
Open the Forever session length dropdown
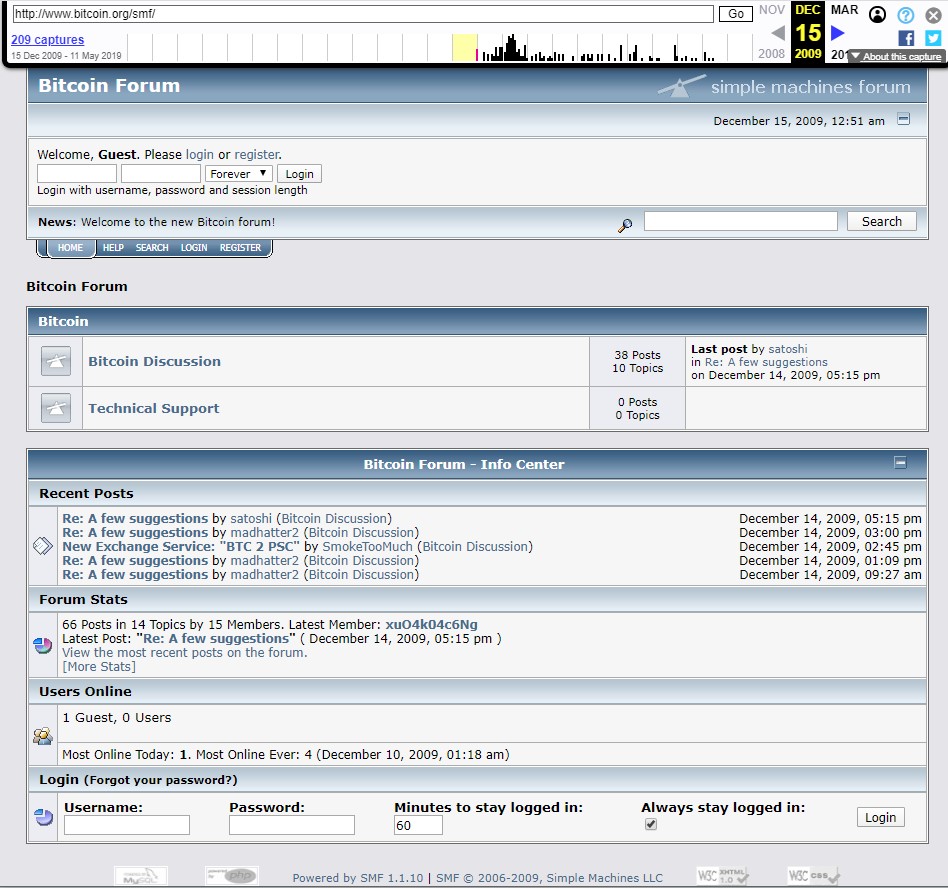coord(239,174)
